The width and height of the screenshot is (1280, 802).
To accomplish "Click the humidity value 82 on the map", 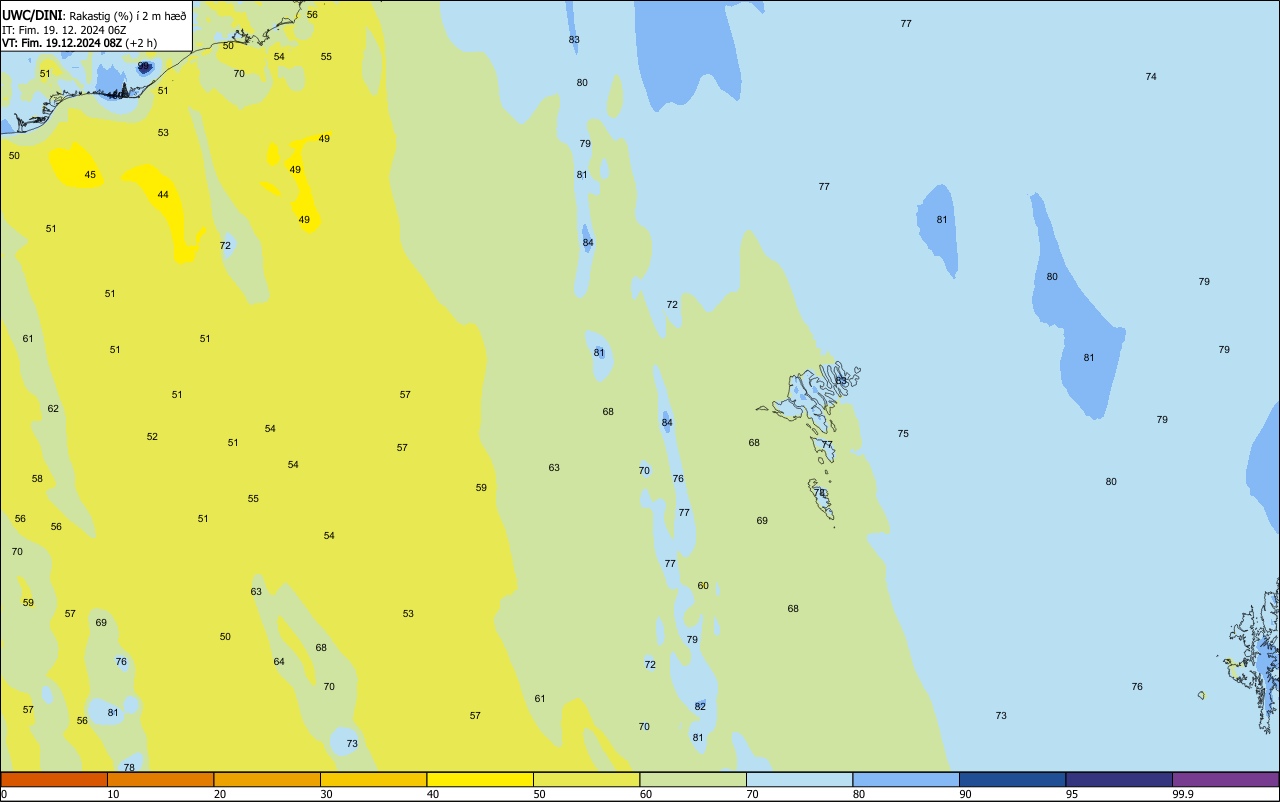I will click(700, 707).
